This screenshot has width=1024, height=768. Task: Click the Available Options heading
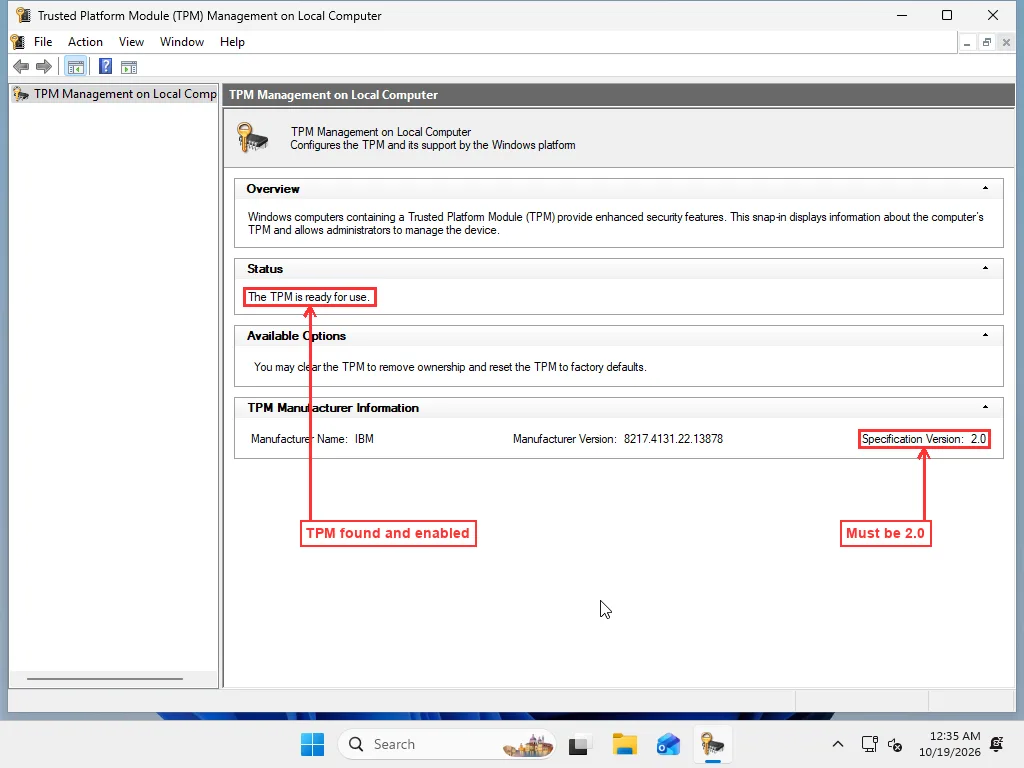(x=296, y=336)
